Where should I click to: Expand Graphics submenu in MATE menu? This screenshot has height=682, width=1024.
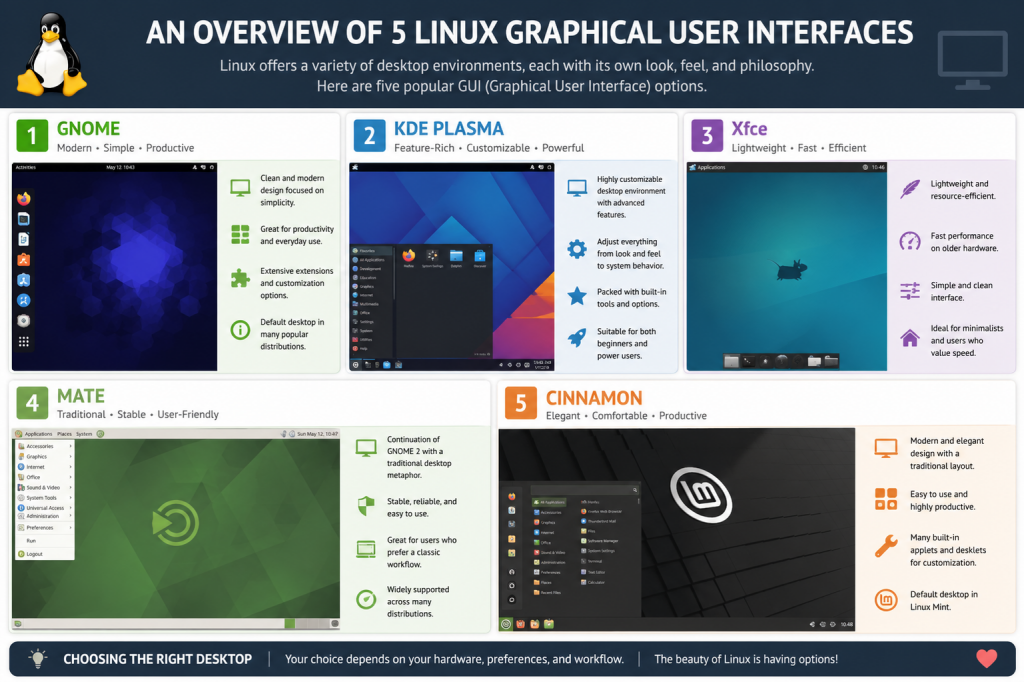[44, 457]
